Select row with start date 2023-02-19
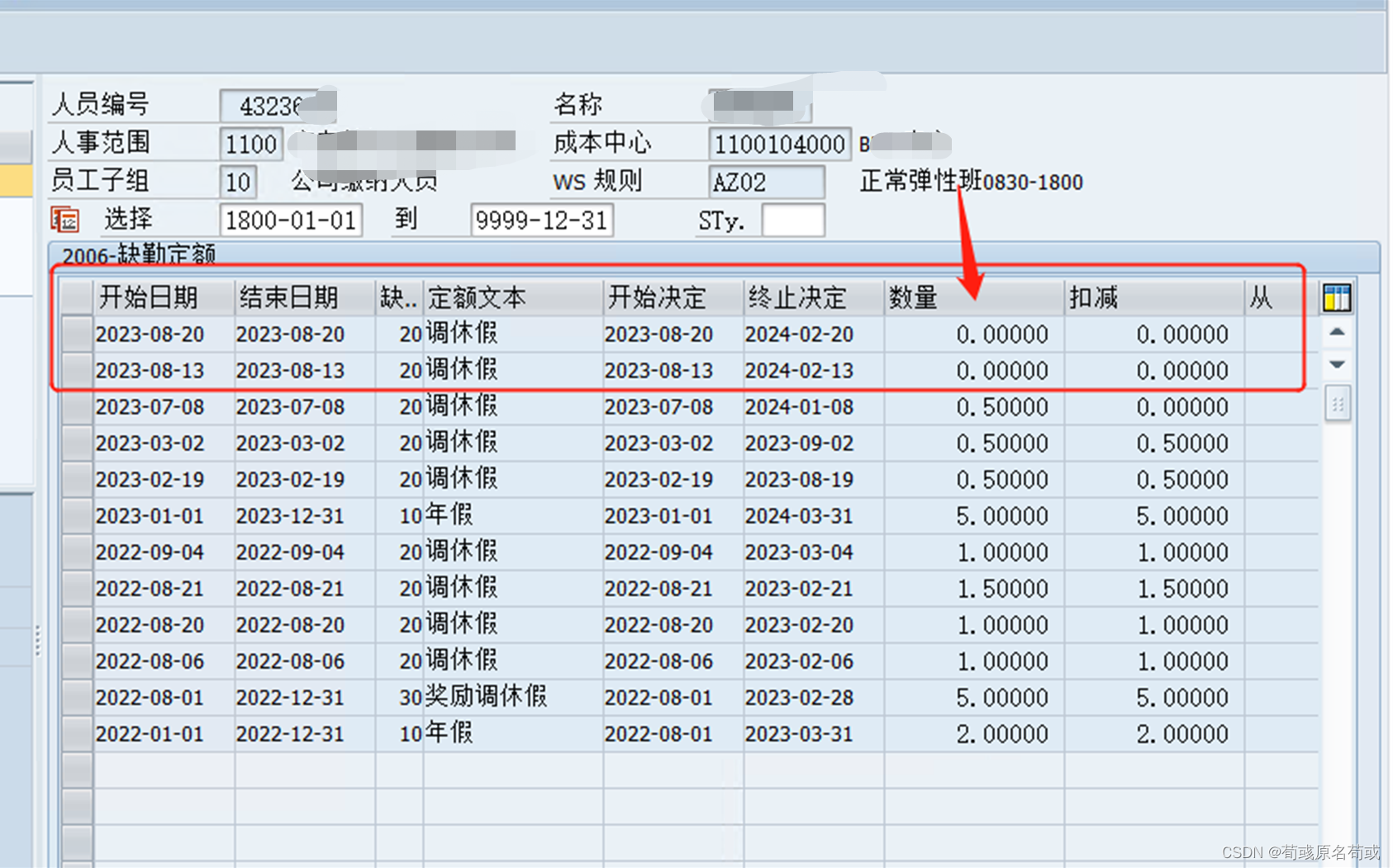 77,480
